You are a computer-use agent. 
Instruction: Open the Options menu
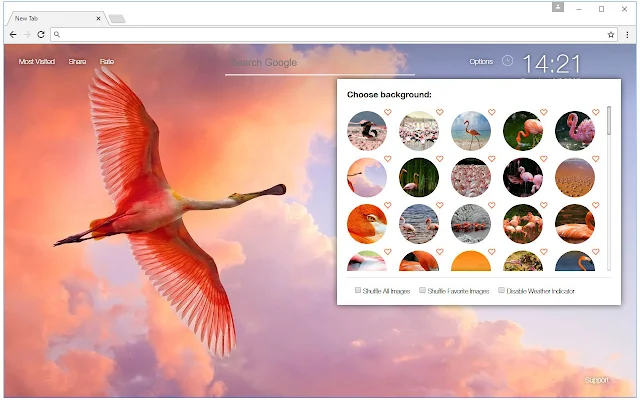click(x=481, y=62)
